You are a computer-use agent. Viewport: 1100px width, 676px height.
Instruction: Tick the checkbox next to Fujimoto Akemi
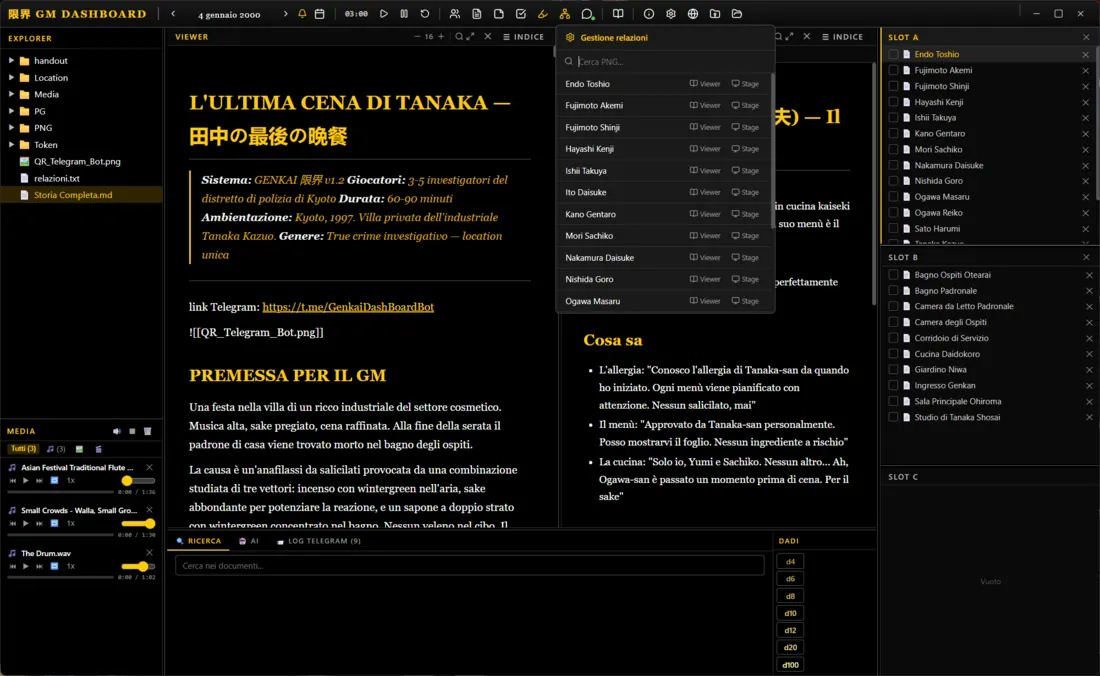893,70
